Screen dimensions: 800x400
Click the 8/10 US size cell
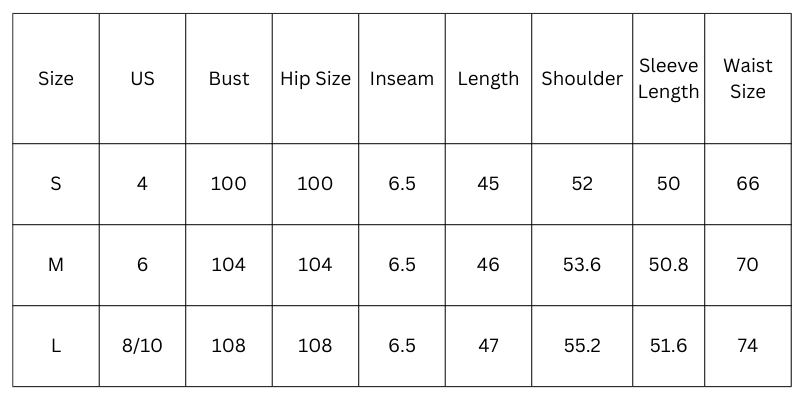(142, 346)
